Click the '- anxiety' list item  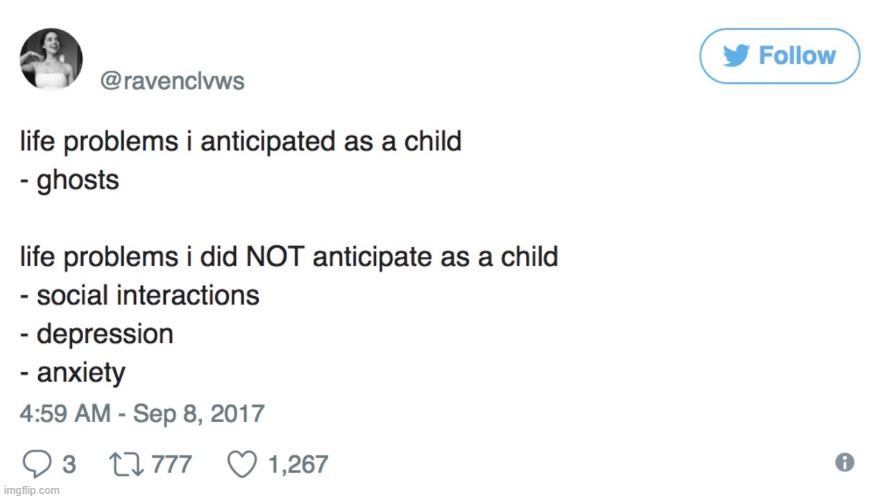(72, 373)
